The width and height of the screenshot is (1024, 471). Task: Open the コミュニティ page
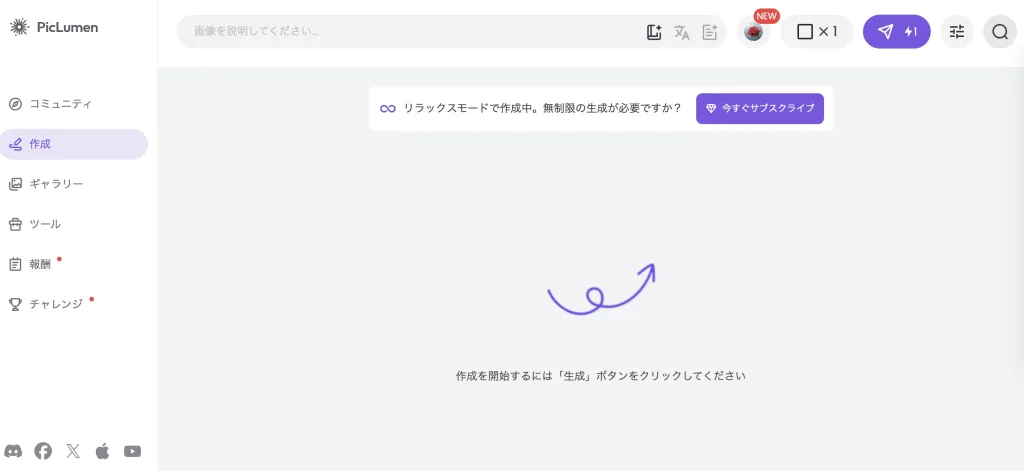click(51, 104)
